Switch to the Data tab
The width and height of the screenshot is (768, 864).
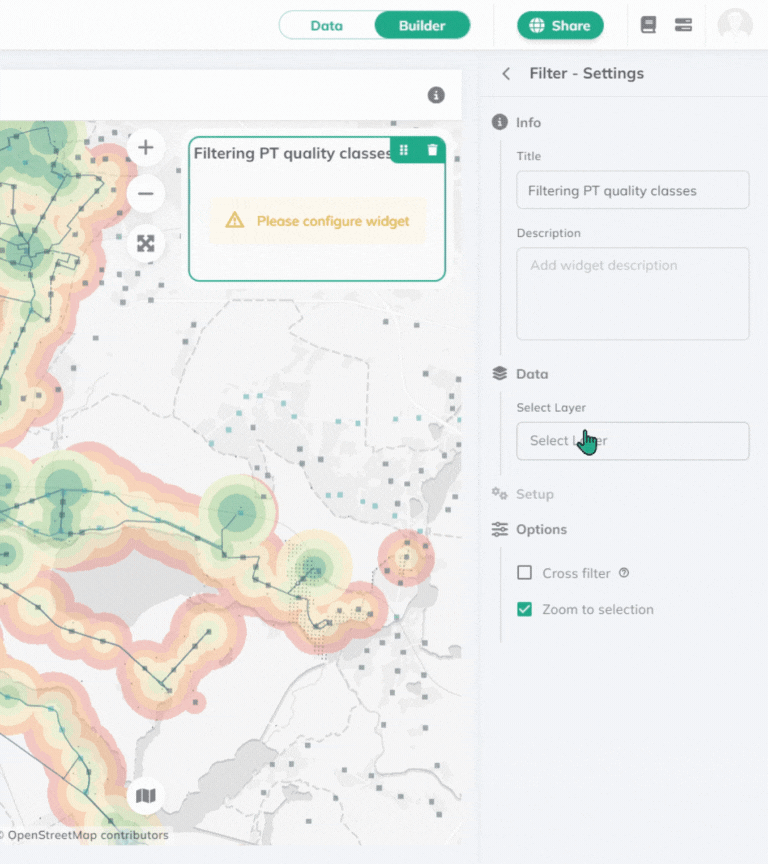click(x=326, y=25)
